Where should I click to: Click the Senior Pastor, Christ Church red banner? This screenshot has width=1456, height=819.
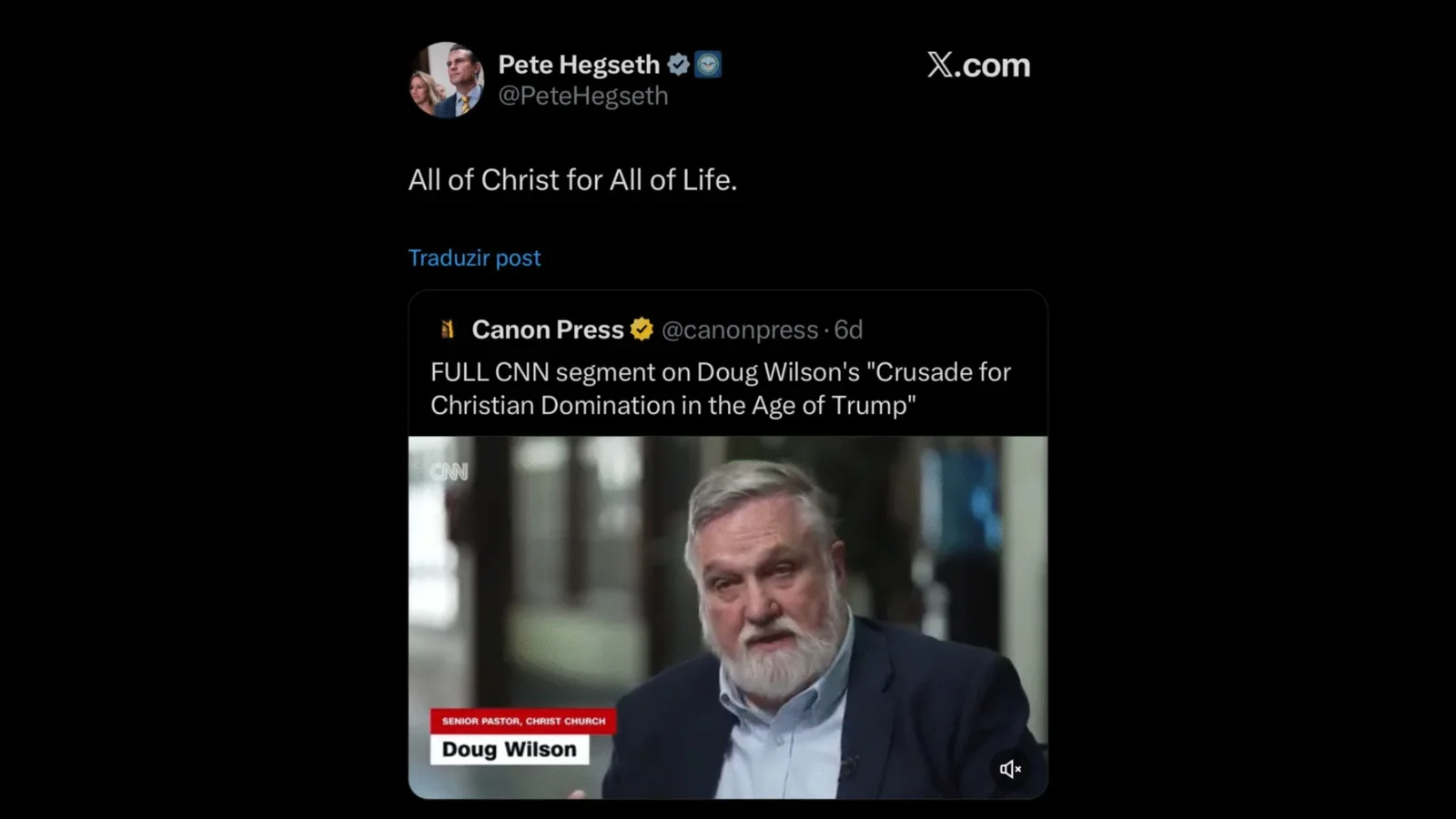523,721
